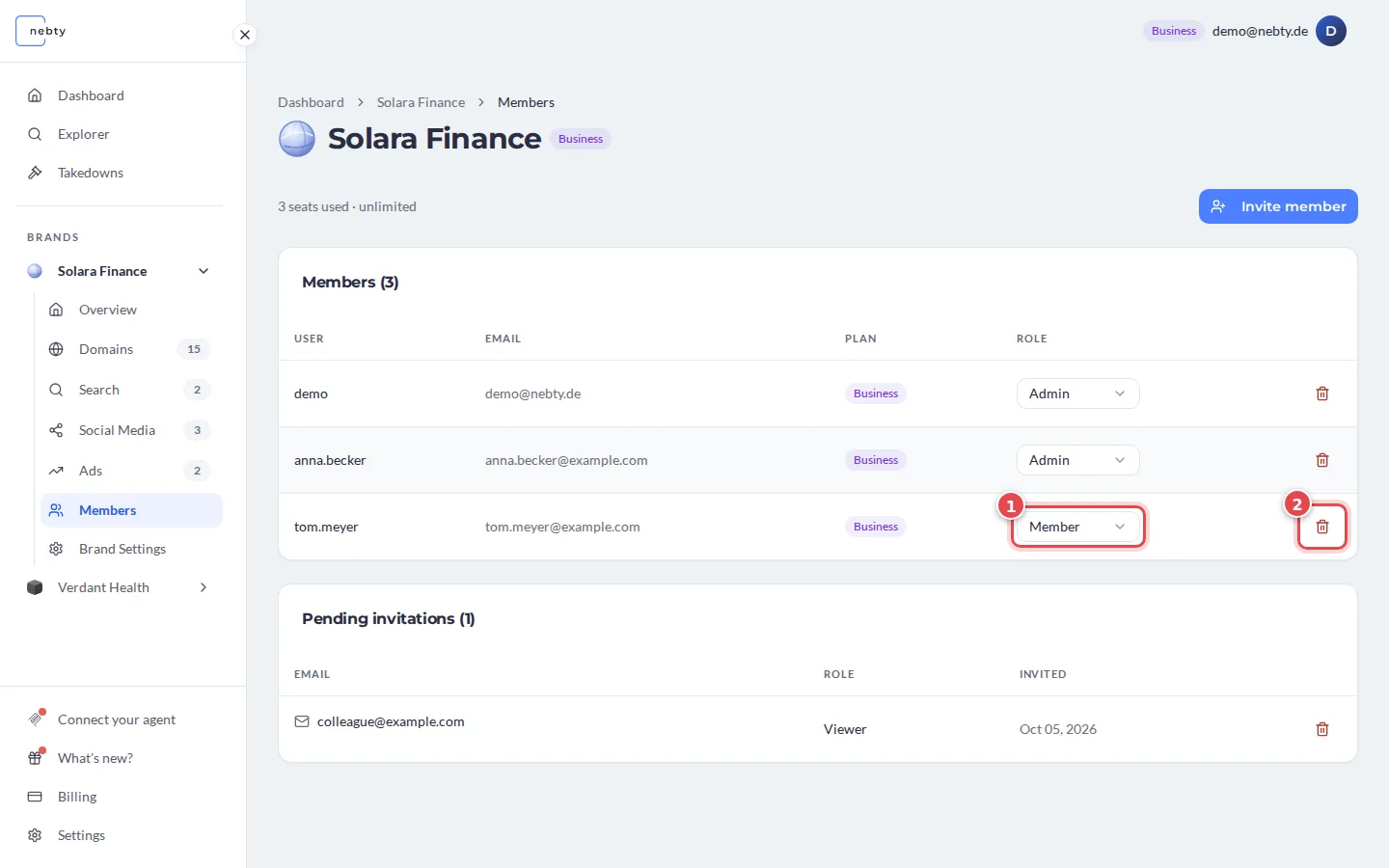1389x868 pixels.
Task: Open the role dropdown for demo
Action: 1077,393
